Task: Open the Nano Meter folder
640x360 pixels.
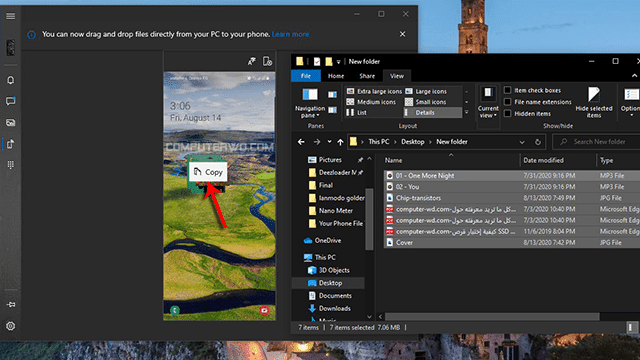Action: coord(336,211)
